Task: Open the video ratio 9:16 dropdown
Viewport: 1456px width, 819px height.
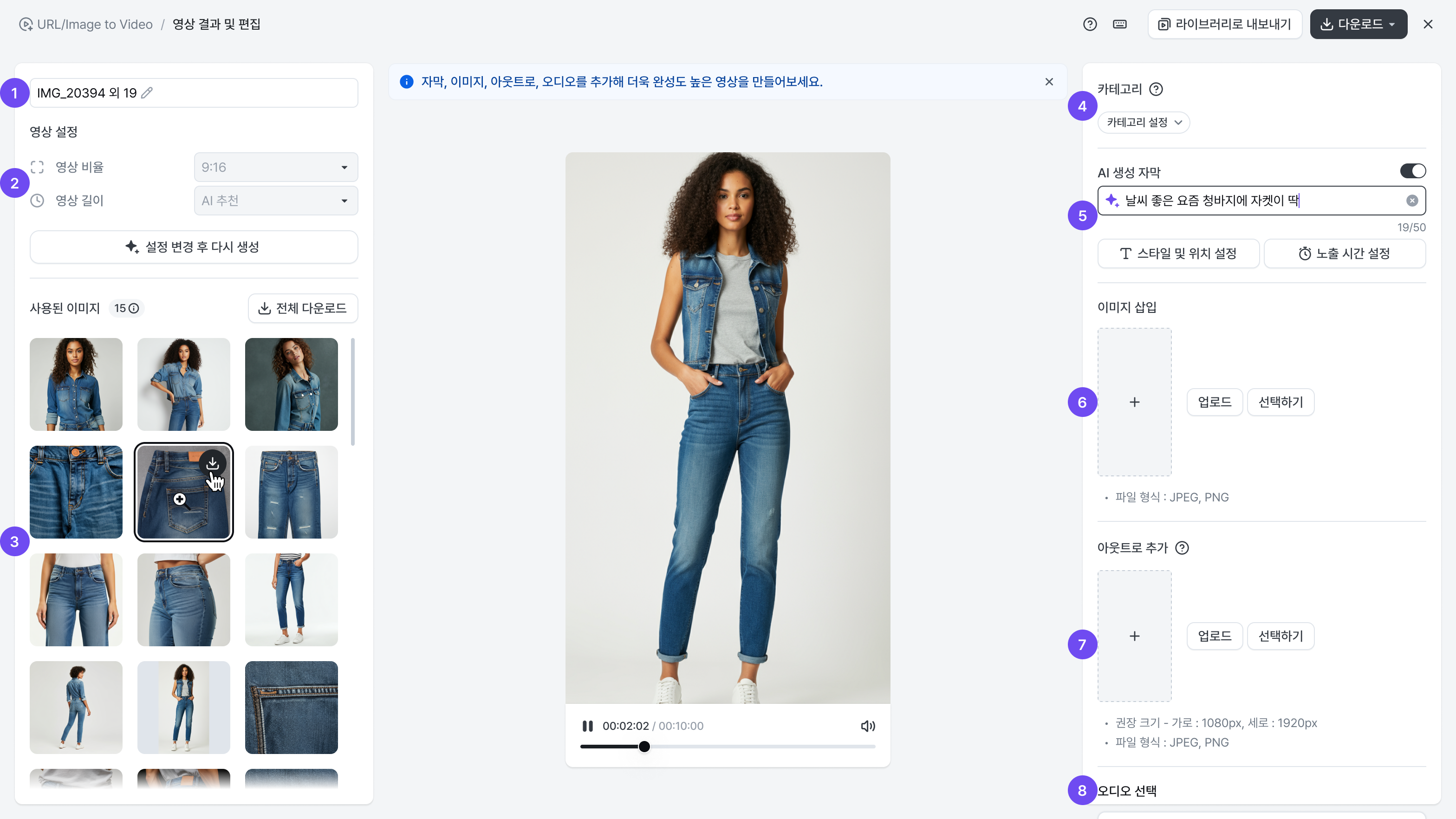Action: click(x=276, y=167)
